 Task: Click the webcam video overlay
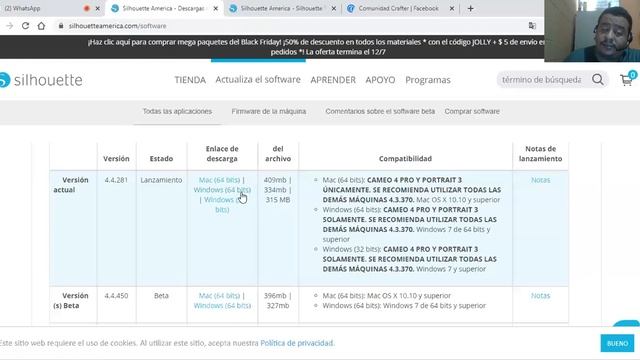(x=592, y=31)
